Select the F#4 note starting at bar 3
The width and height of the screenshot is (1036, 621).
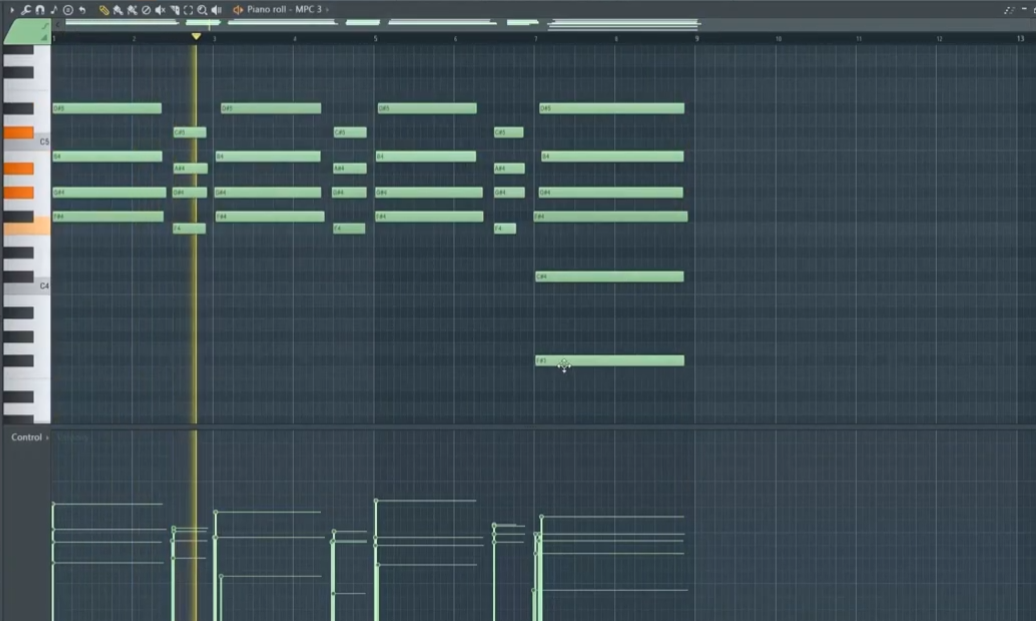[270, 217]
